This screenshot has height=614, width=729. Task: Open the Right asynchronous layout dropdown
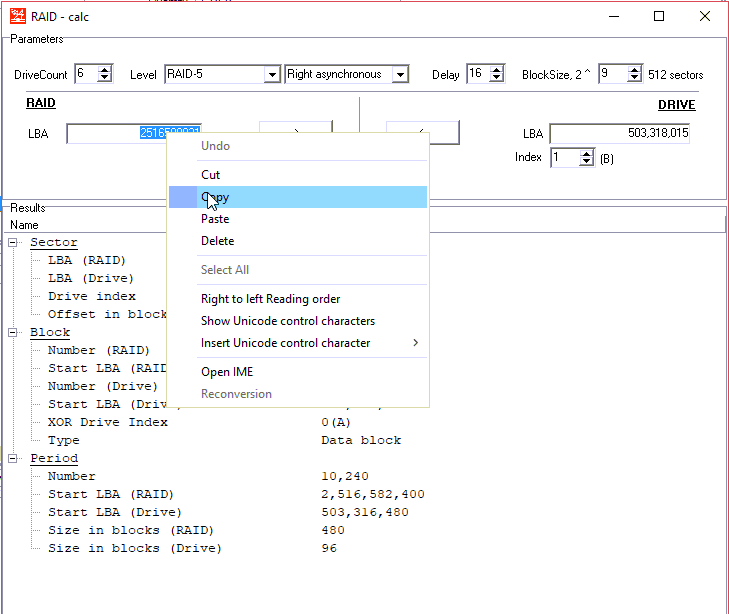[x=400, y=75]
